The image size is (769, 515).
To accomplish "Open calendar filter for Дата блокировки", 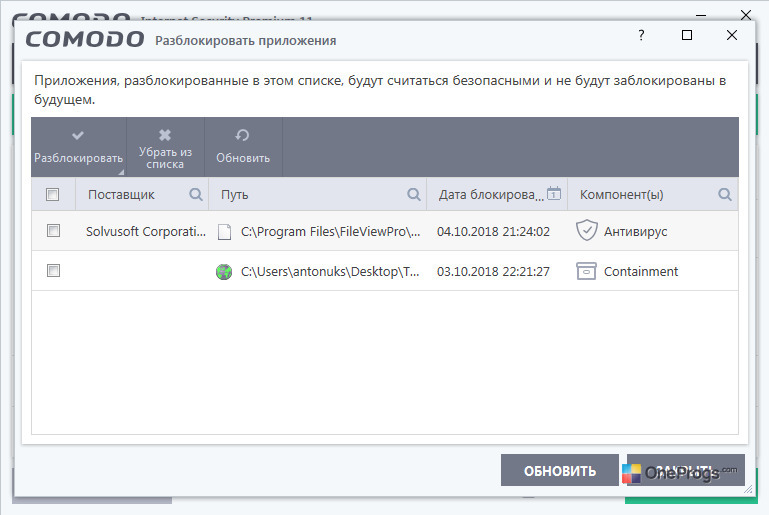I will [554, 193].
